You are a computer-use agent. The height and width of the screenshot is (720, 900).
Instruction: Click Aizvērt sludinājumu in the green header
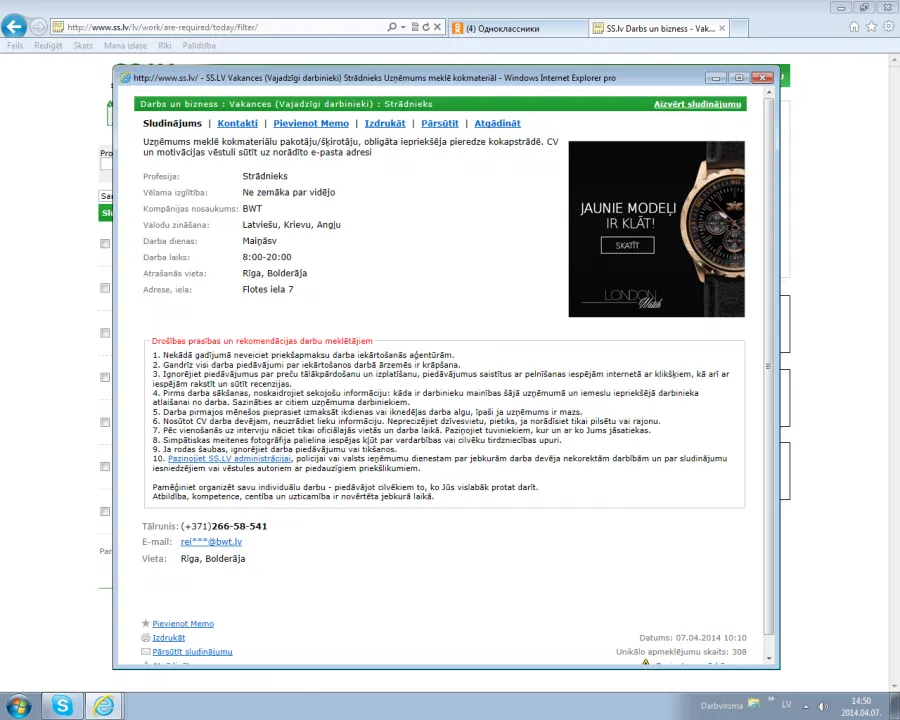[x=697, y=104]
